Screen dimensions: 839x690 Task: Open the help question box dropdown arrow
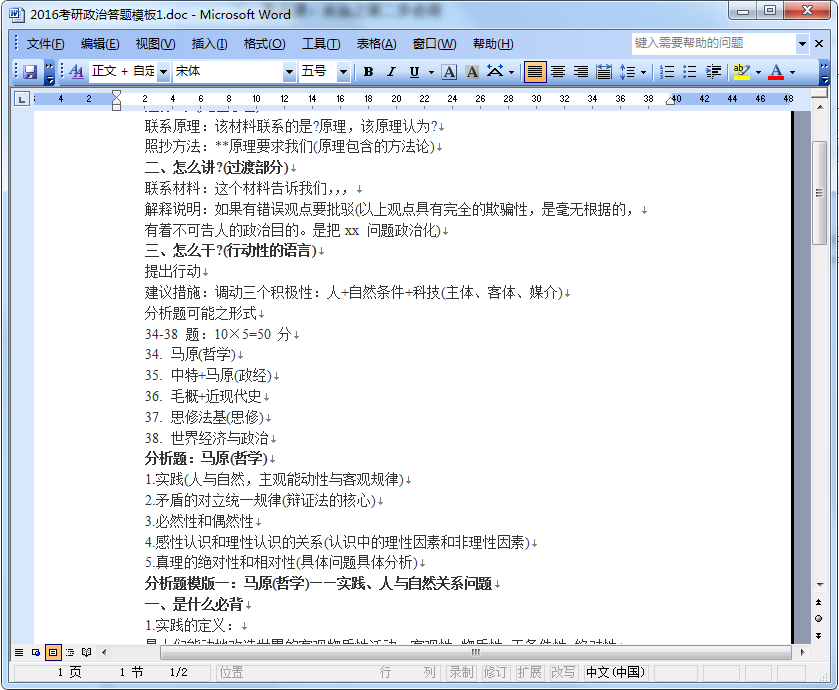click(802, 43)
